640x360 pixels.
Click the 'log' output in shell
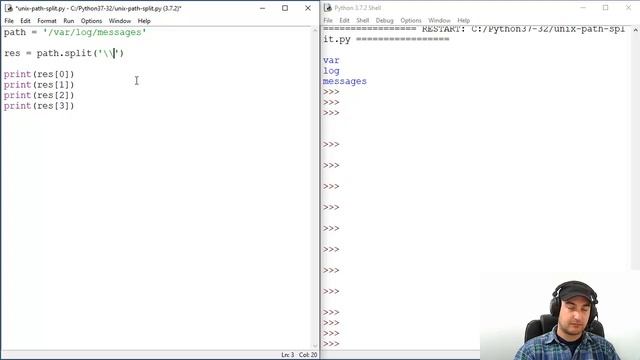pyautogui.click(x=331, y=71)
